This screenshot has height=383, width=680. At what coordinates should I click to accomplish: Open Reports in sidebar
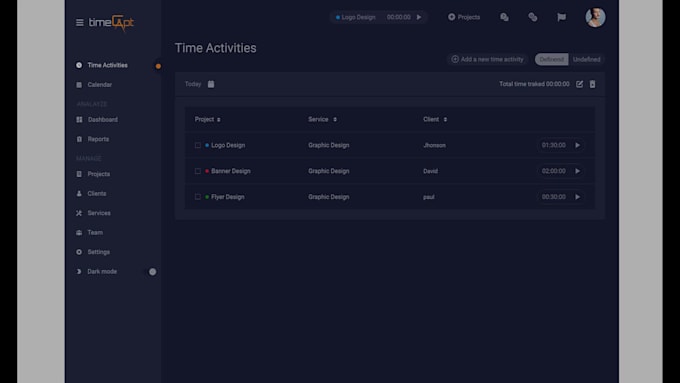(98, 139)
